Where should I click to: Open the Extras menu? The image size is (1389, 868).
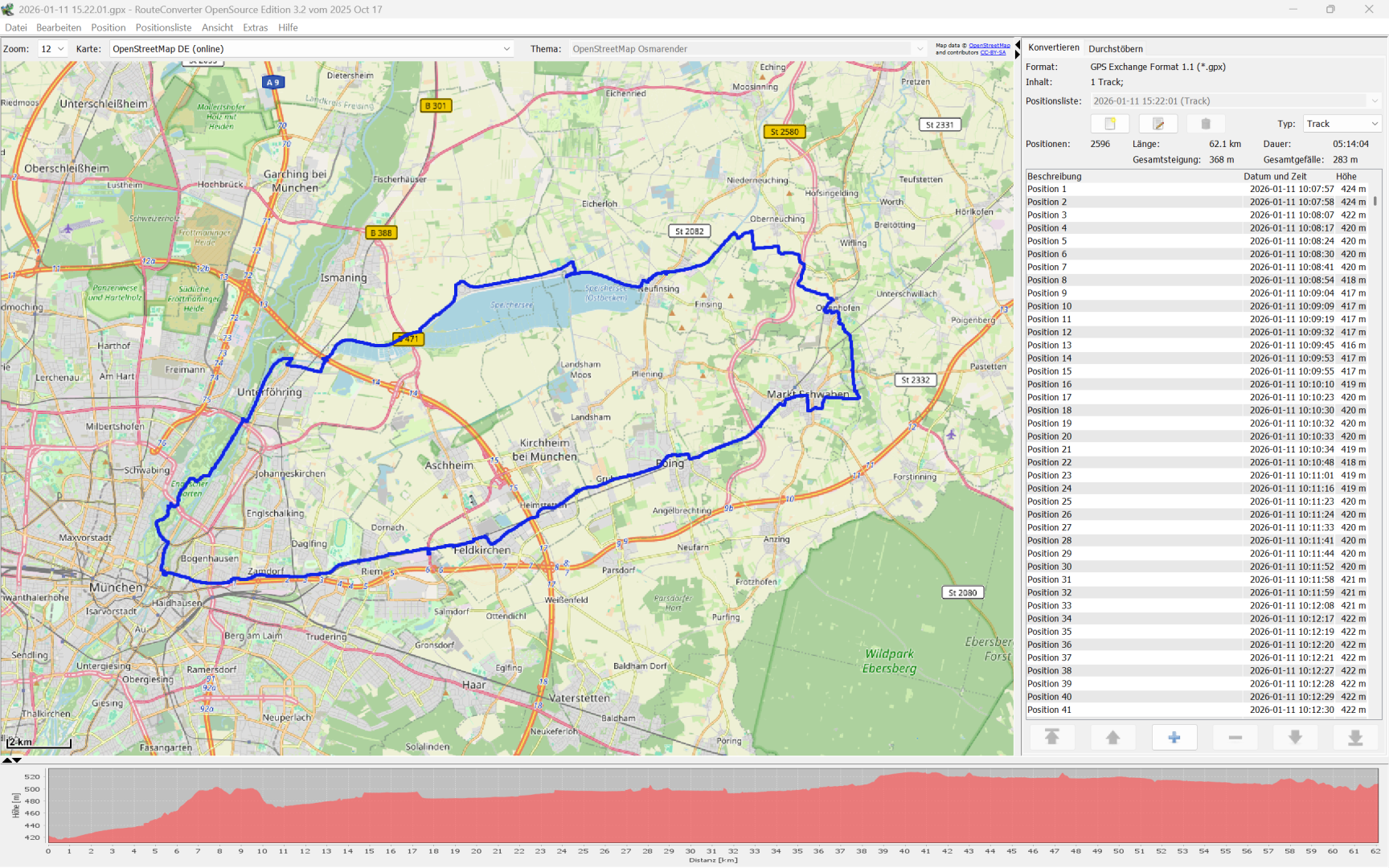coord(255,27)
